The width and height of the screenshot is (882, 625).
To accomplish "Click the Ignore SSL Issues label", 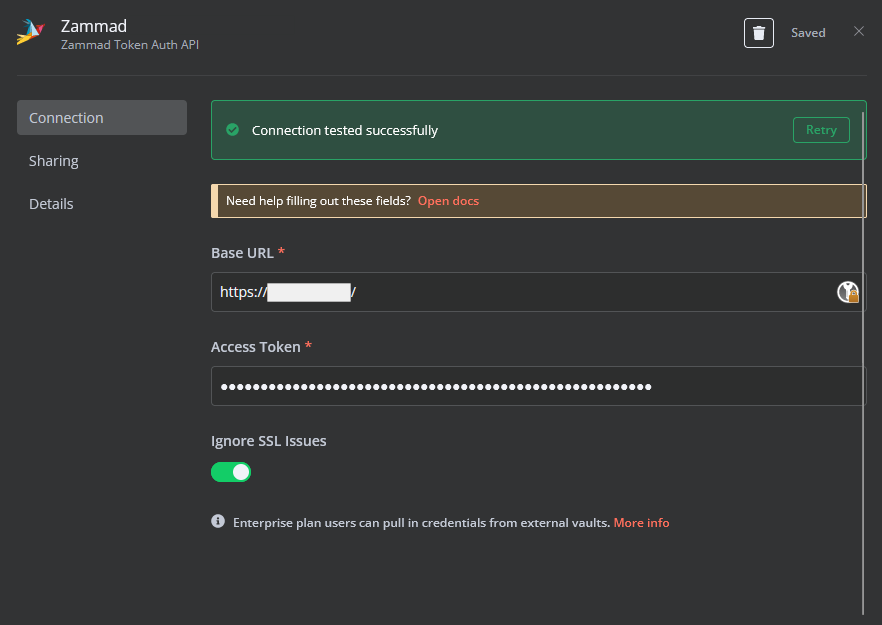I will click(x=268, y=440).
